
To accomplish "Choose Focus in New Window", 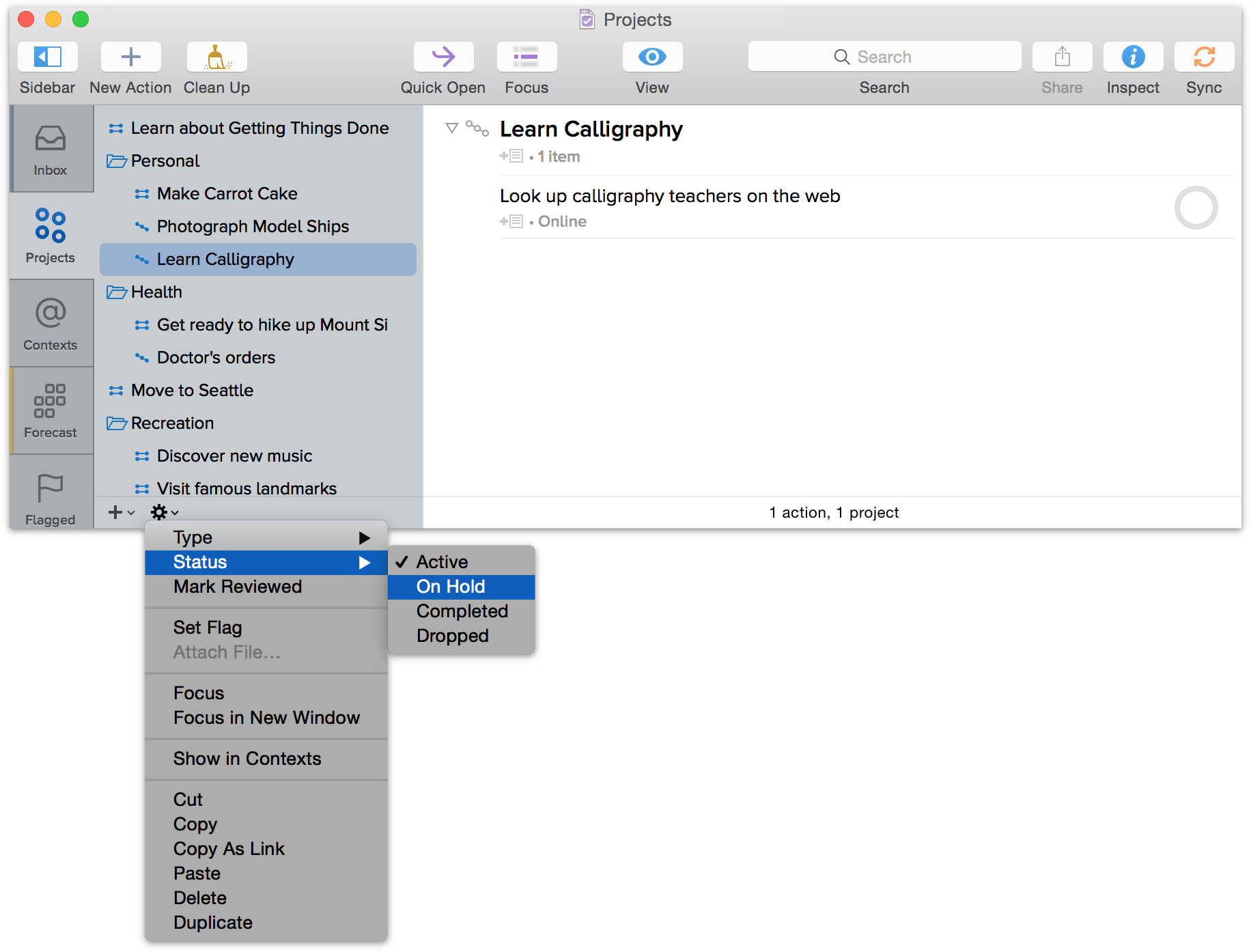I will 266,718.
